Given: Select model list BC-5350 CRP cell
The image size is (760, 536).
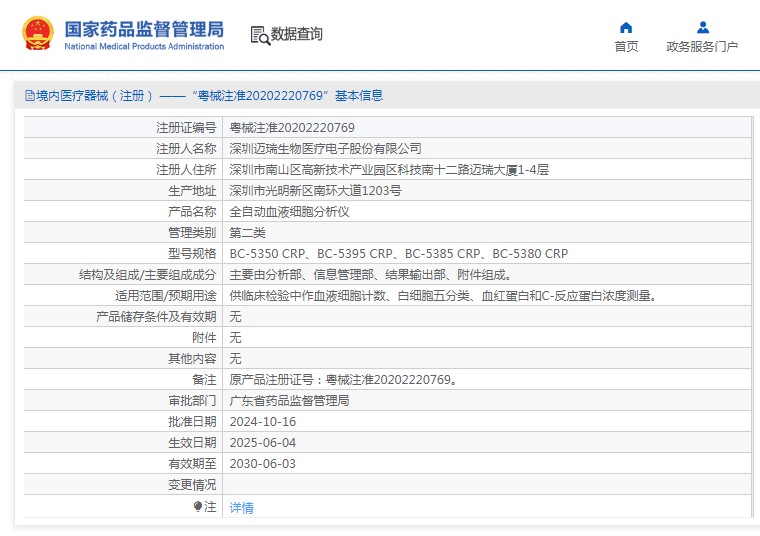Looking at the screenshot, I should [487, 253].
